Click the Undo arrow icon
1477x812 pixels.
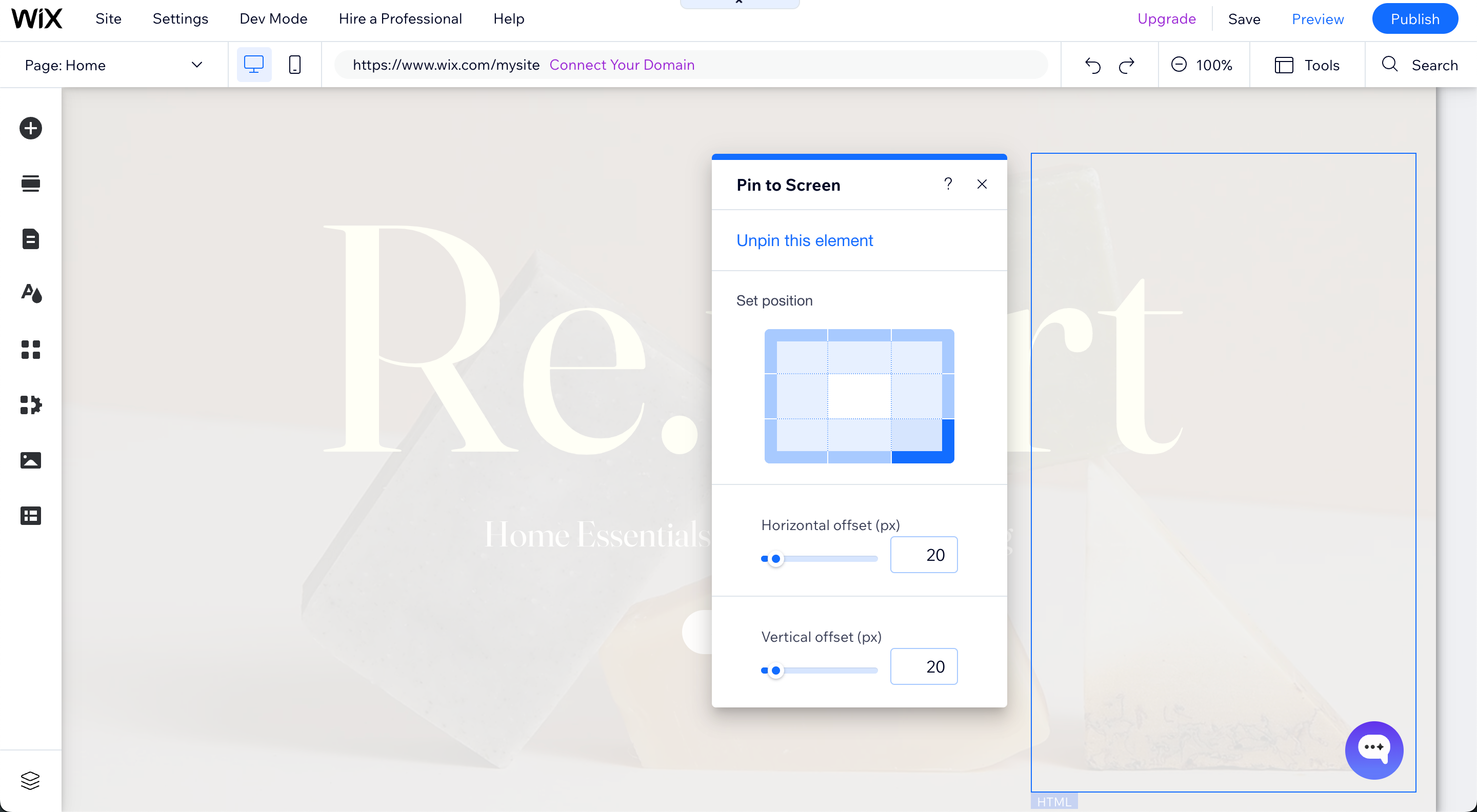coord(1093,65)
